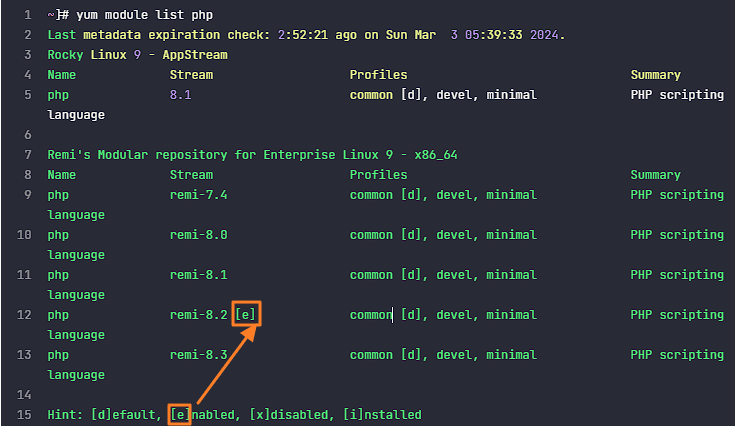Click line number 15 in the gutter
Image resolution: width=735 pixels, height=426 pixels.
click(26, 415)
